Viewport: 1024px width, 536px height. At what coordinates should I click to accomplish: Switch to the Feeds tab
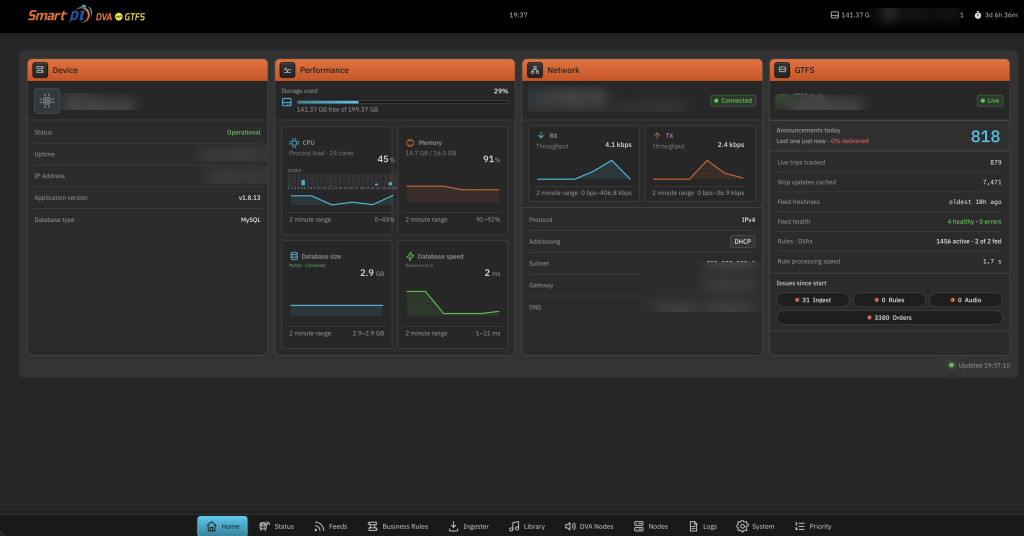point(330,526)
